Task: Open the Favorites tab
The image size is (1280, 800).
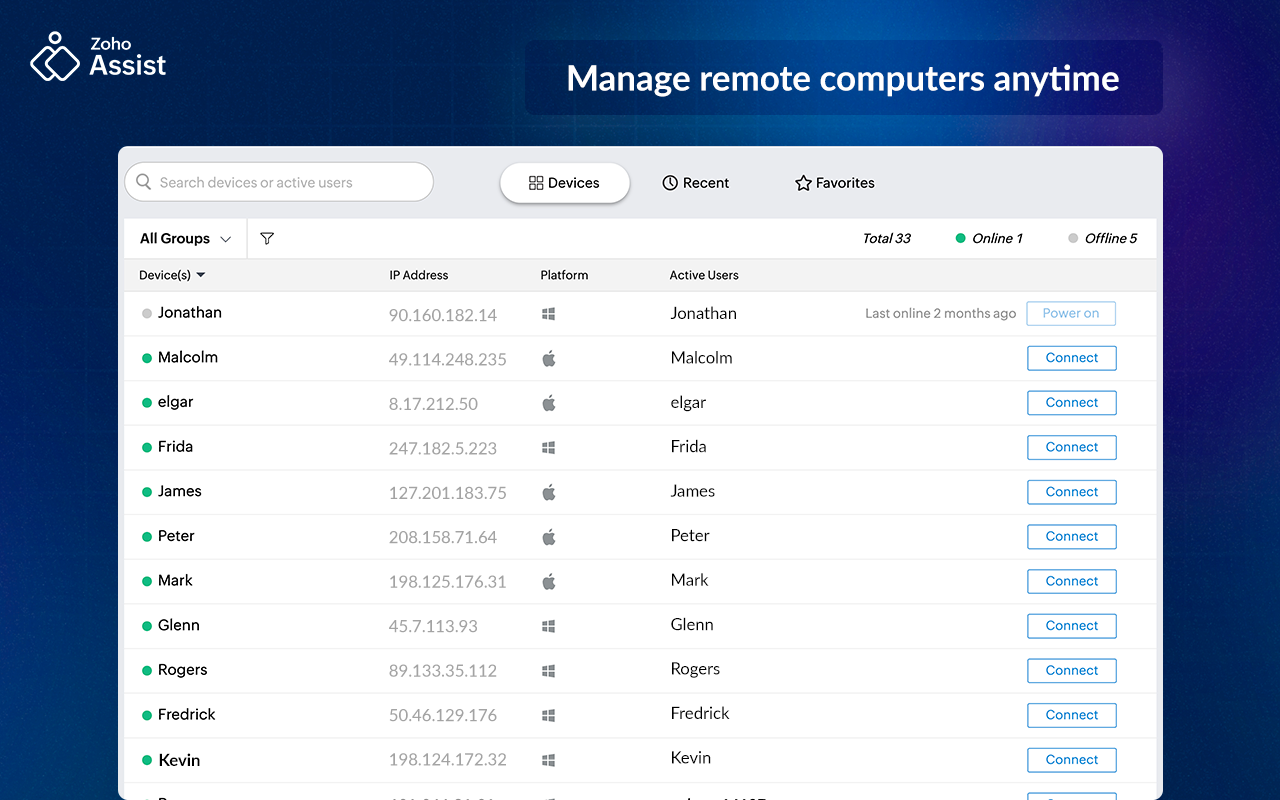Action: 834,183
